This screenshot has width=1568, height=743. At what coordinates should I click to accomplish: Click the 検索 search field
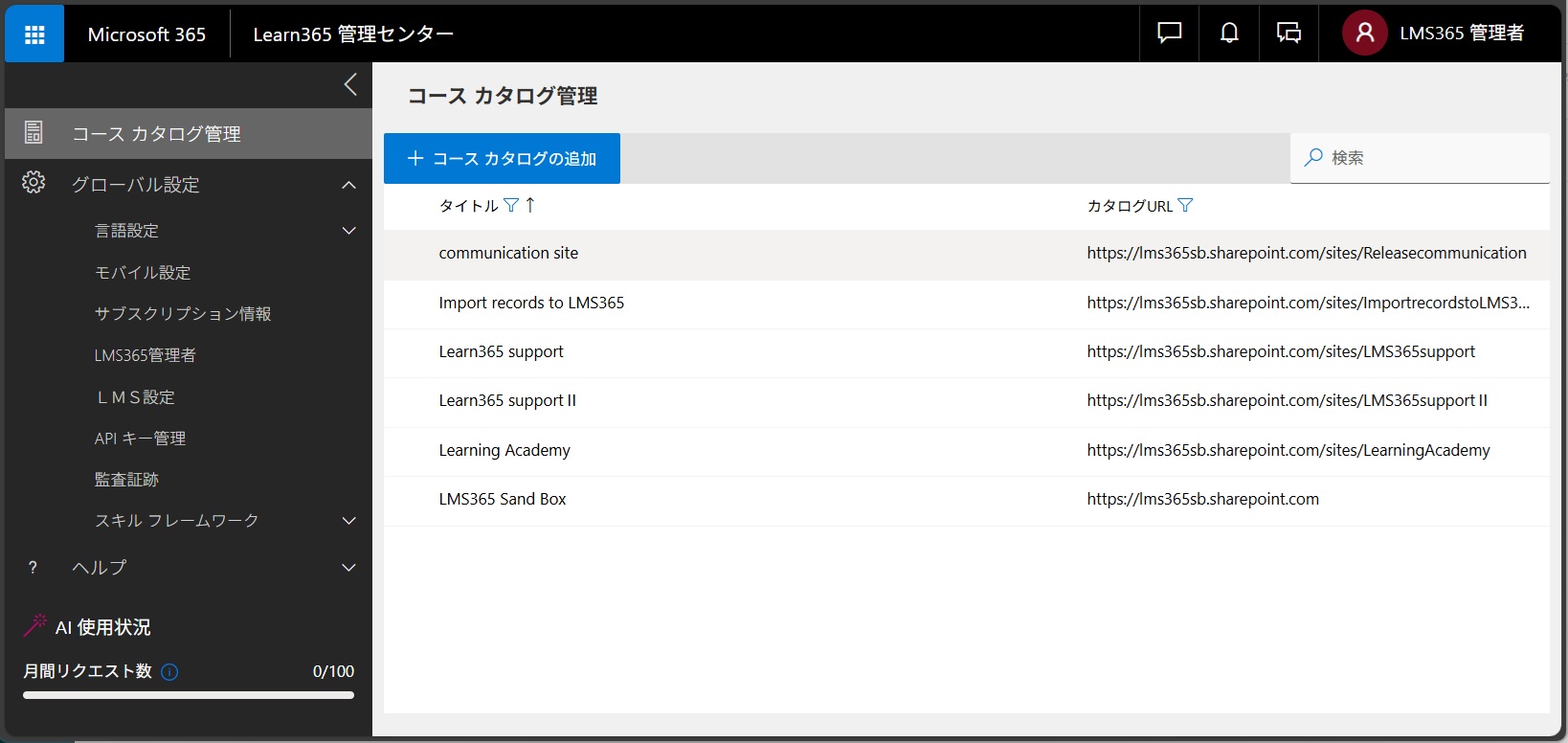[1420, 158]
